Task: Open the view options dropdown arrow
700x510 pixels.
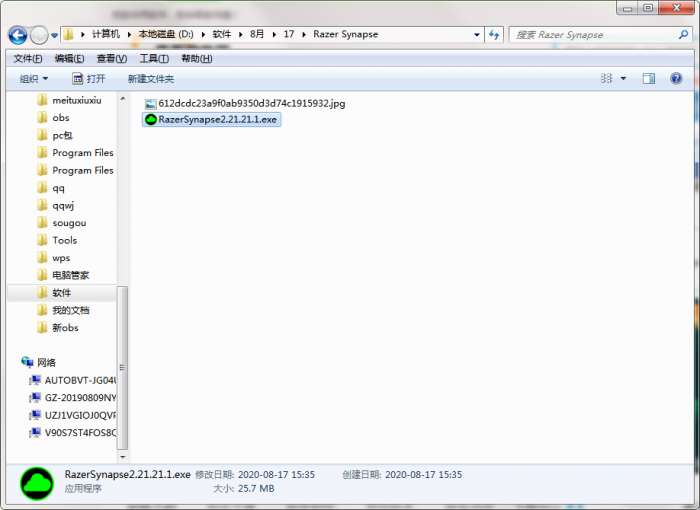Action: (623, 79)
